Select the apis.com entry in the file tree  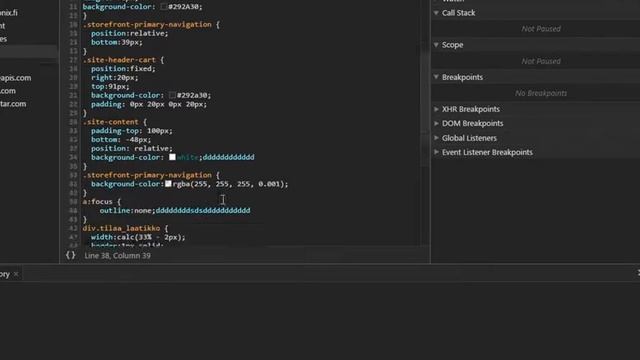(x=16, y=78)
